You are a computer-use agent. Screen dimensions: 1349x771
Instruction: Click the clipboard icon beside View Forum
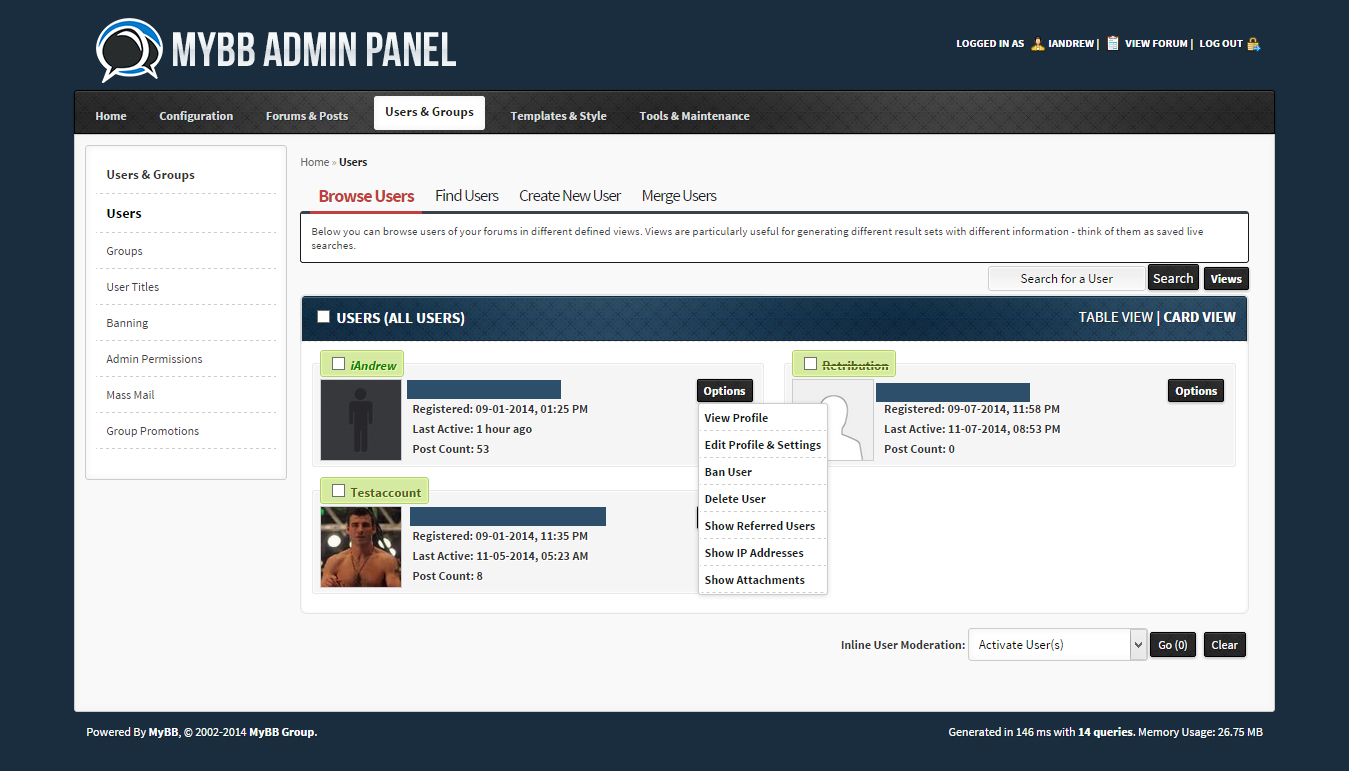pyautogui.click(x=1112, y=44)
